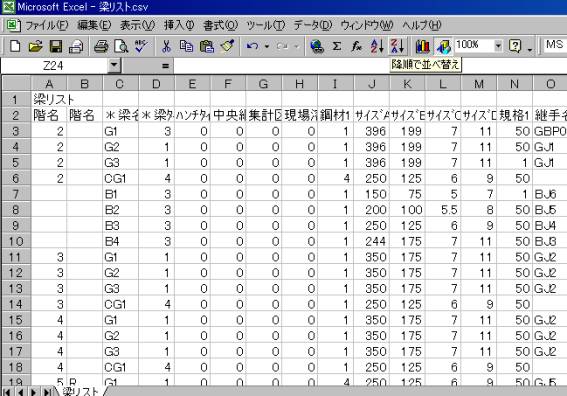Click the AutoSum sigma icon
This screenshot has height=396, width=567.
pyautogui.click(x=337, y=46)
